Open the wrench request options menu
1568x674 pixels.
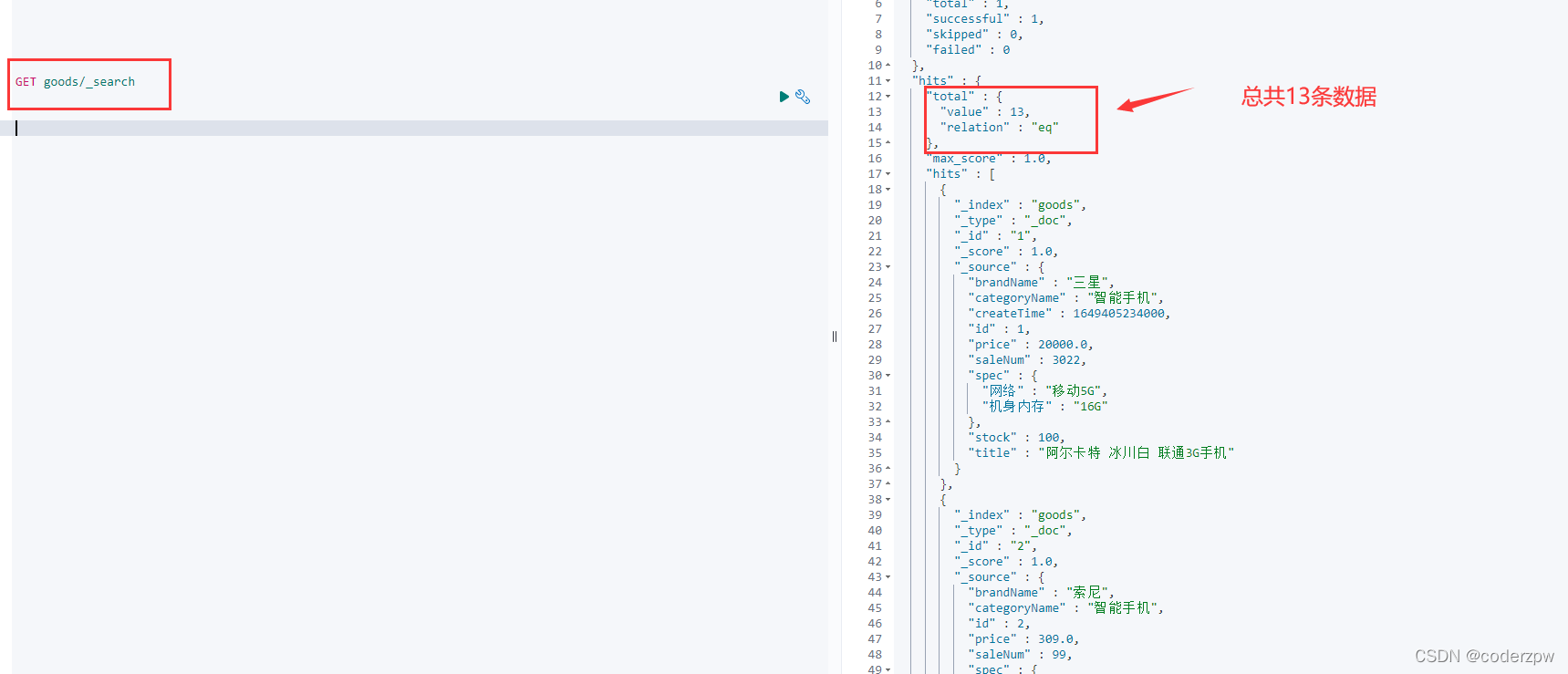point(803,97)
